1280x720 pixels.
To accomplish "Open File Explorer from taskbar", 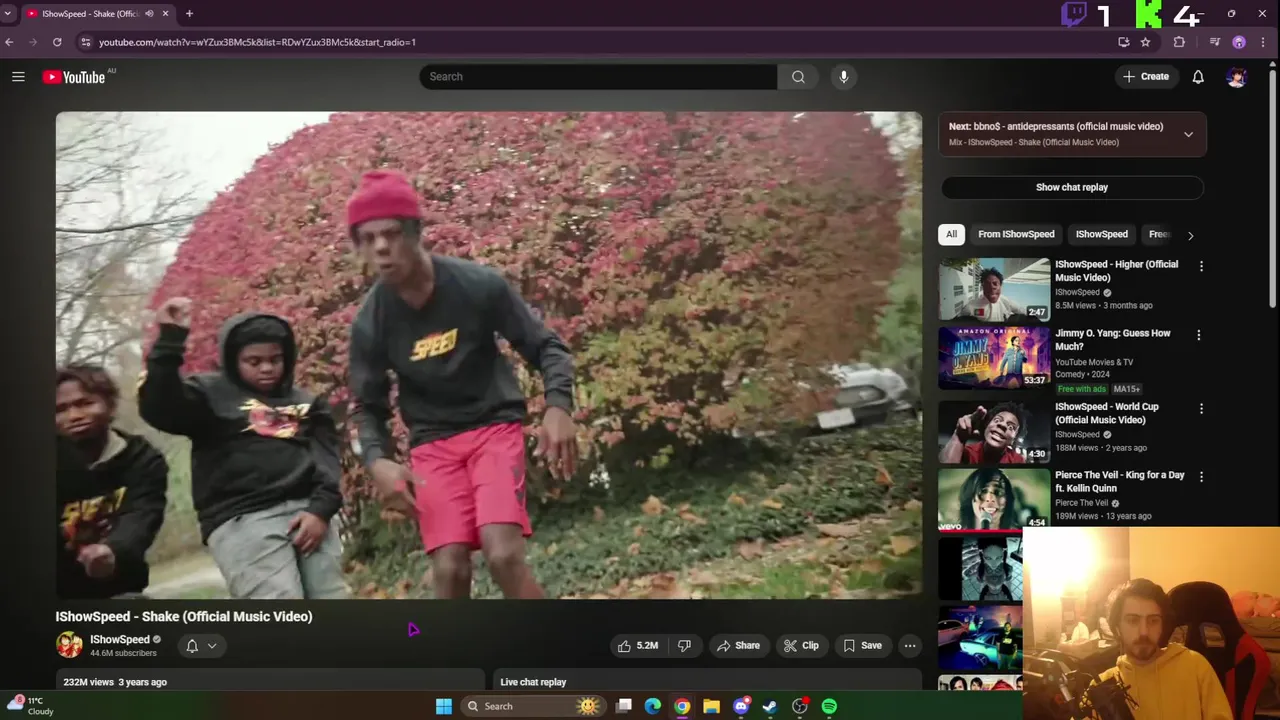I will tap(711, 706).
